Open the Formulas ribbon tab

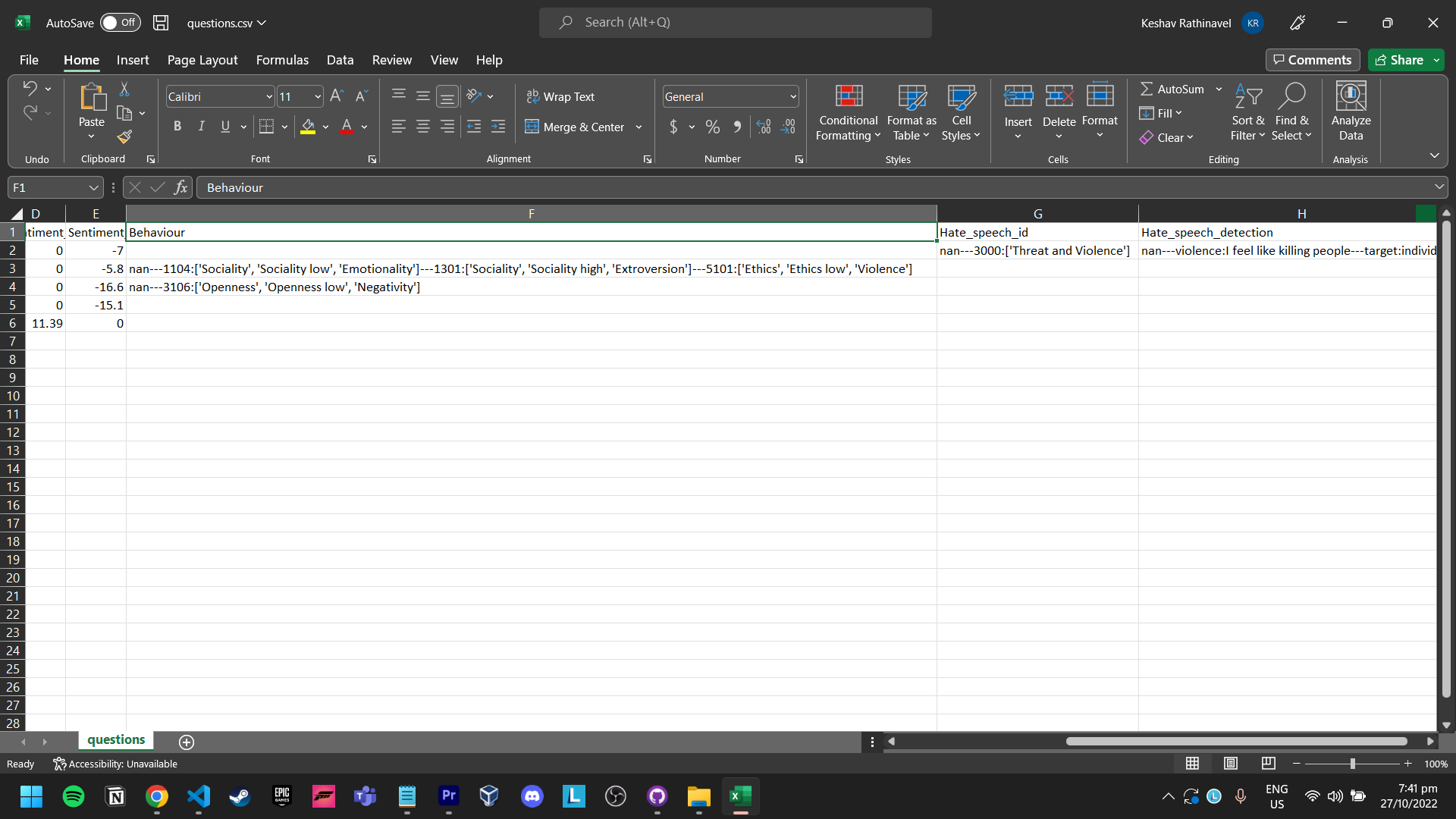[x=282, y=60]
